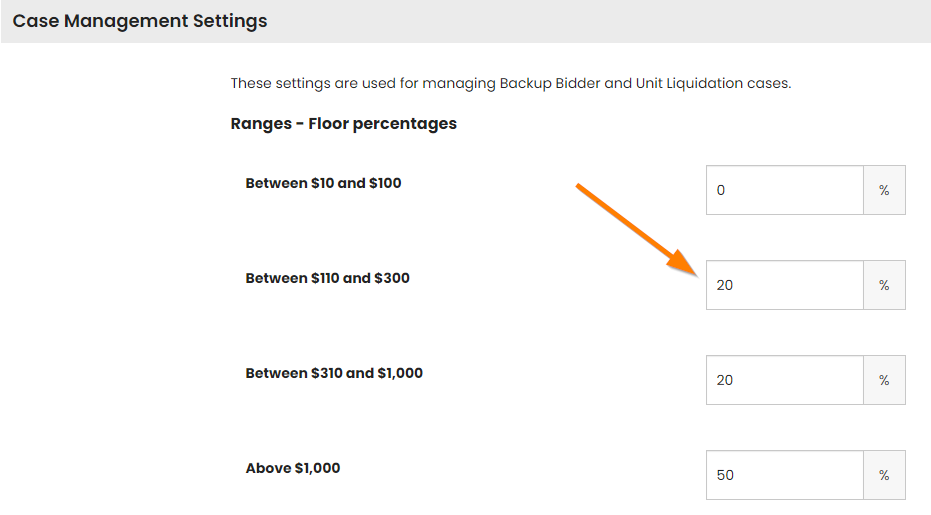Click the Above $1,000 label
The height and width of the screenshot is (515, 931).
(x=293, y=468)
